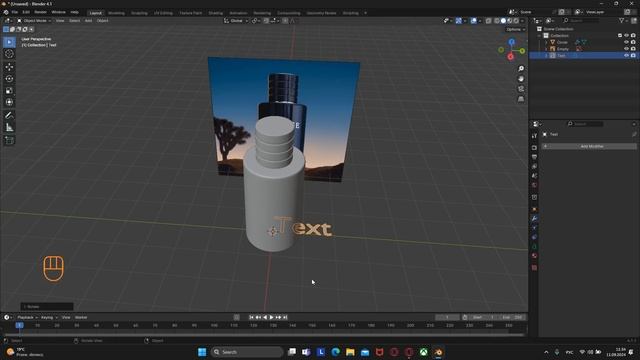Collapse the Collection tree in outliner
The image size is (640, 360).
point(540,36)
